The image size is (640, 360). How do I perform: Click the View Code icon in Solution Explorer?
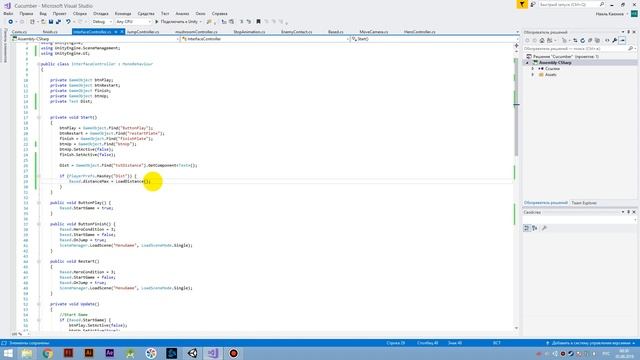(607, 40)
